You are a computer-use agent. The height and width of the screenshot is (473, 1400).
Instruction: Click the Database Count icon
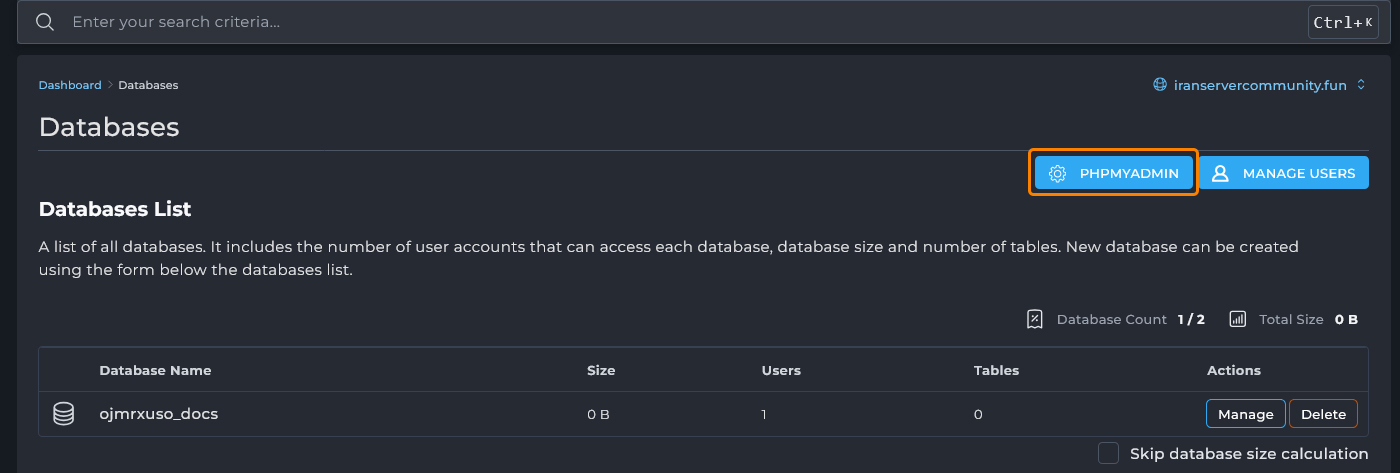[x=1035, y=319]
